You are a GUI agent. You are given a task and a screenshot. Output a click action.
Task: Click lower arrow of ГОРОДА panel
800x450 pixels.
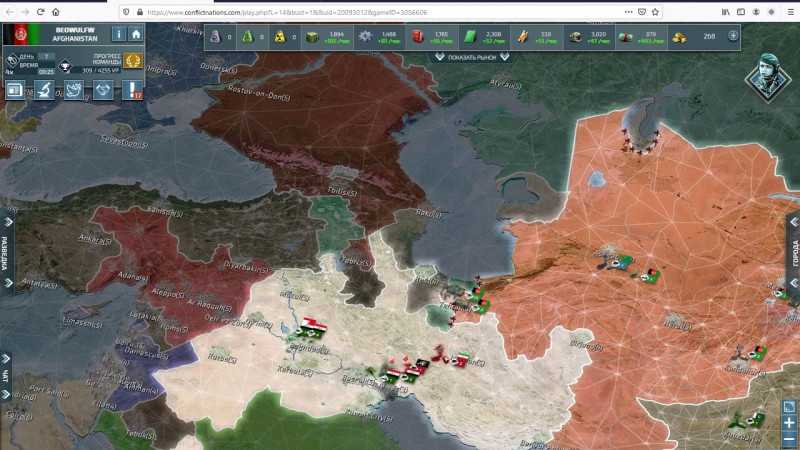[794, 283]
